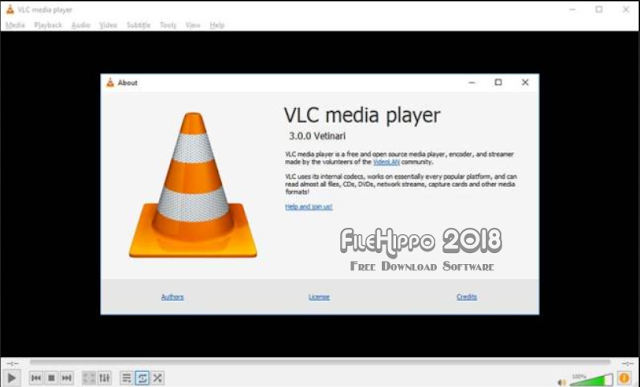Open the Media menu
The height and width of the screenshot is (387, 640).
pyautogui.click(x=15, y=25)
